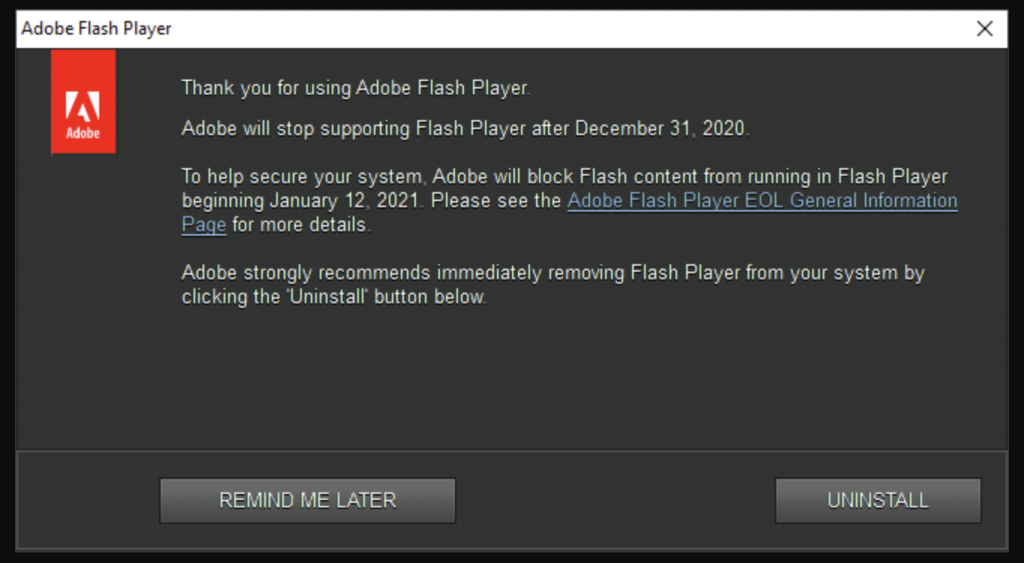Screen dimensions: 1024x563
Task: Click the "Thank you for using" message line
Action: click(x=355, y=88)
